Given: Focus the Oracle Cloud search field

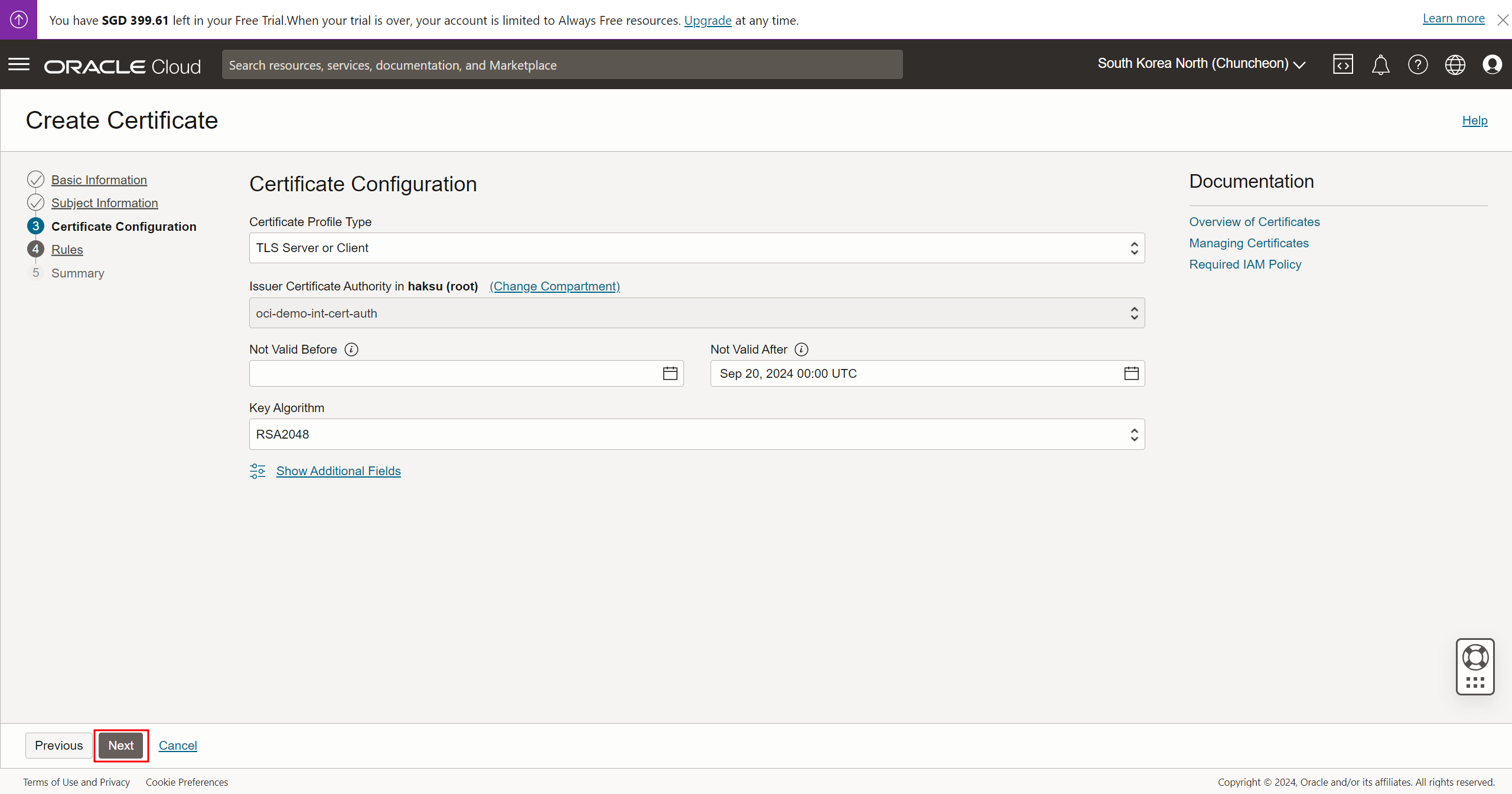Looking at the screenshot, I should [562, 65].
